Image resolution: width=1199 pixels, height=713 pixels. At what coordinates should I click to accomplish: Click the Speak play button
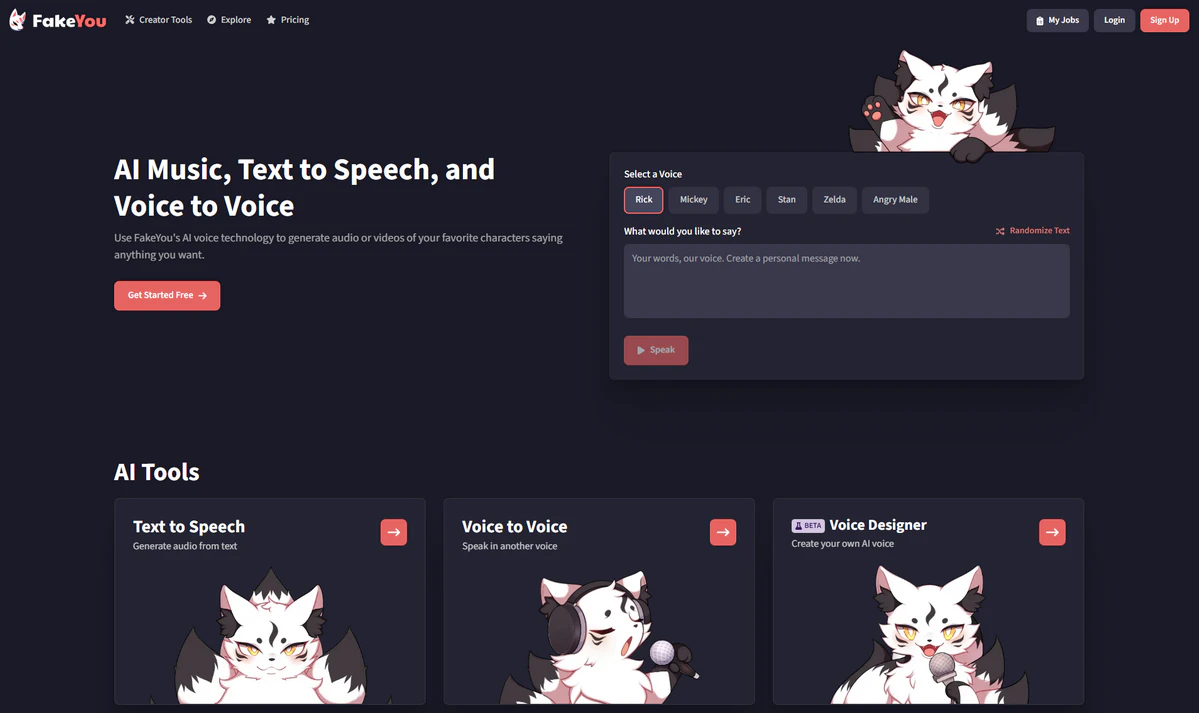tap(656, 350)
